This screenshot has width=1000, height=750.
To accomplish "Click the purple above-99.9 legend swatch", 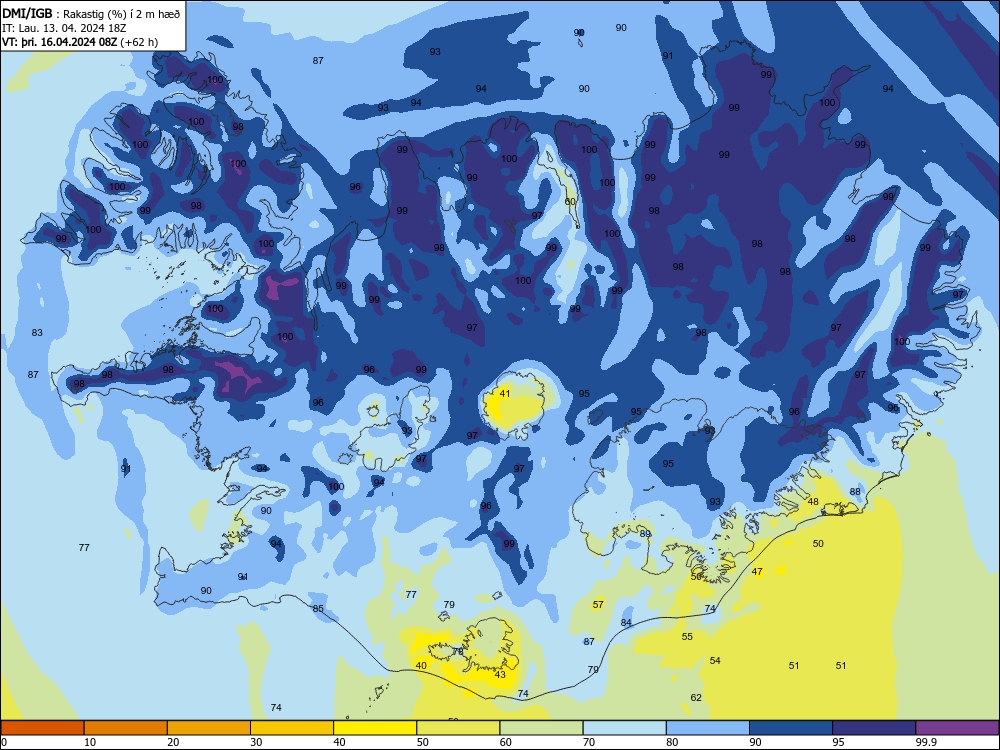I will [x=957, y=728].
